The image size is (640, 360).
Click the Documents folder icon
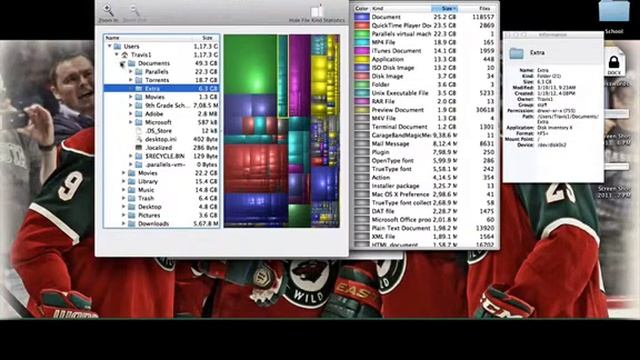coord(132,63)
